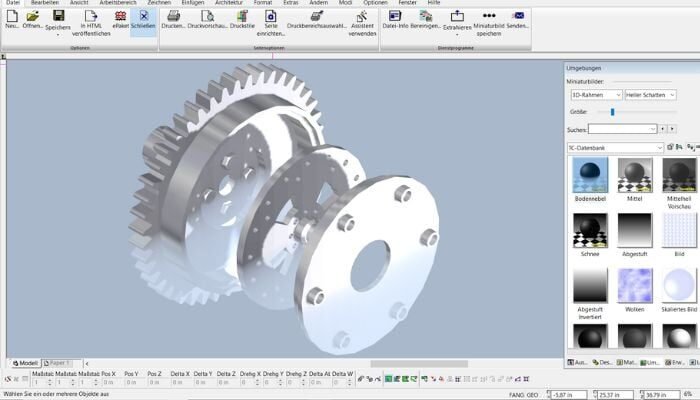Adjust the Größe thumbnail size slider

point(612,112)
